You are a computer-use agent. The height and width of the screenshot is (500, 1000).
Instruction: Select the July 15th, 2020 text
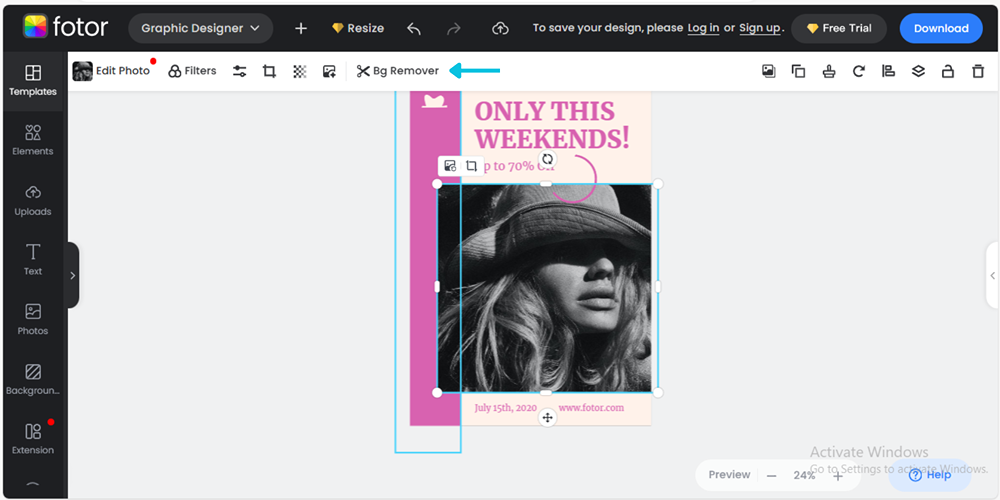pyautogui.click(x=506, y=408)
